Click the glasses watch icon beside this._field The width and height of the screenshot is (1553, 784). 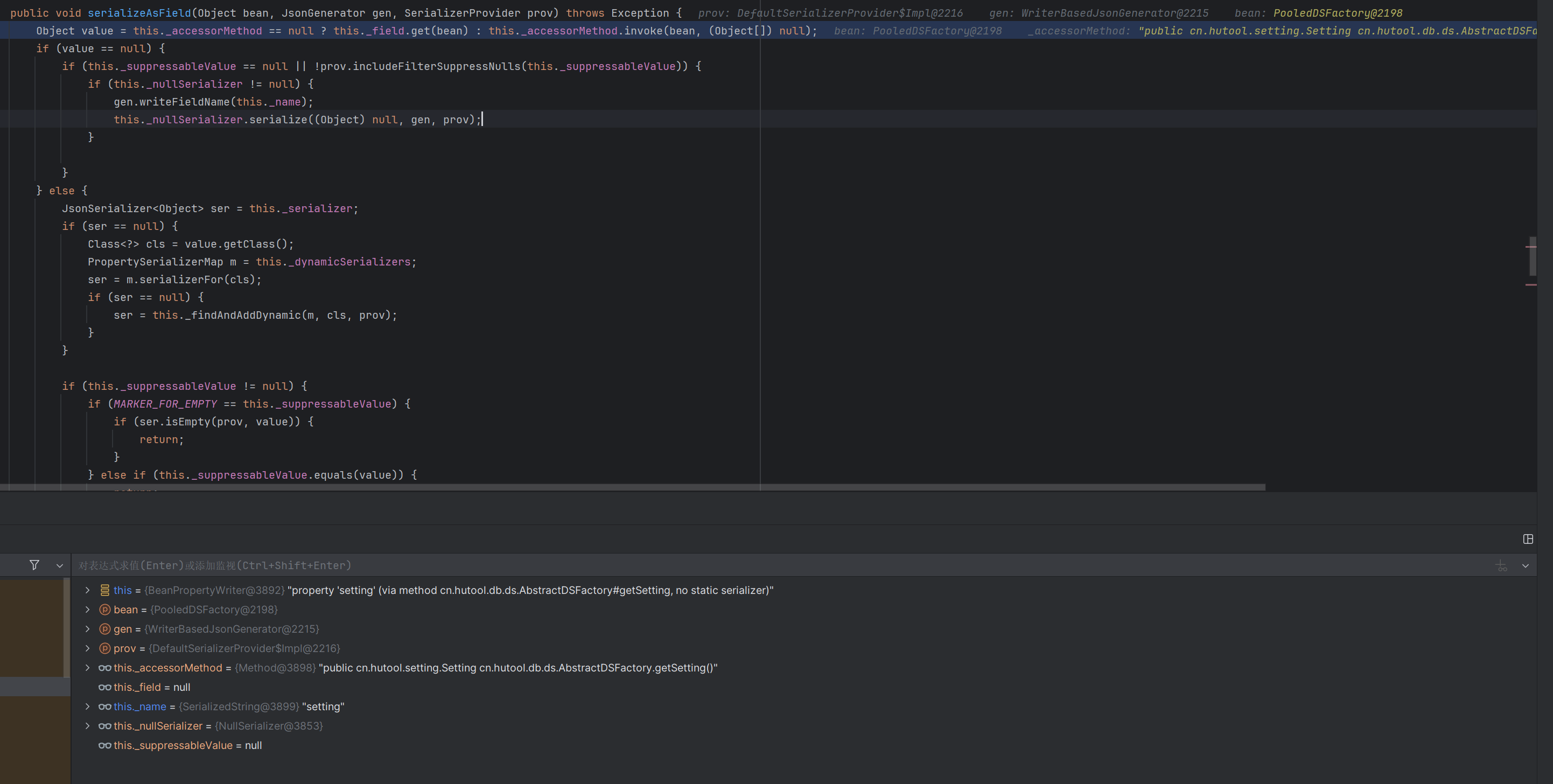(x=105, y=687)
